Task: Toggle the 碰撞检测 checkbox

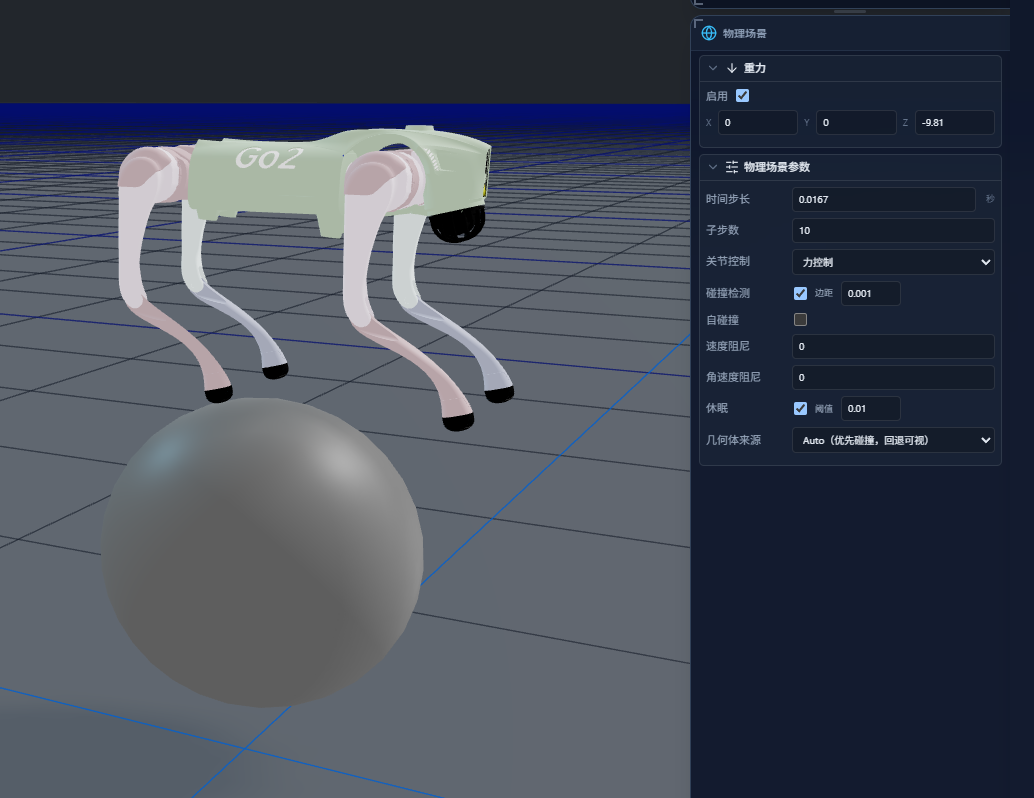Action: 801,293
